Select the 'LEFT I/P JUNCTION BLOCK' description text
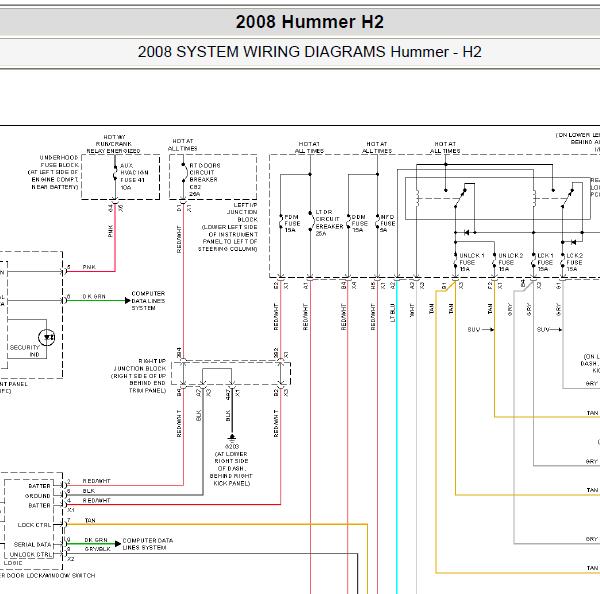 pyautogui.click(x=230, y=227)
